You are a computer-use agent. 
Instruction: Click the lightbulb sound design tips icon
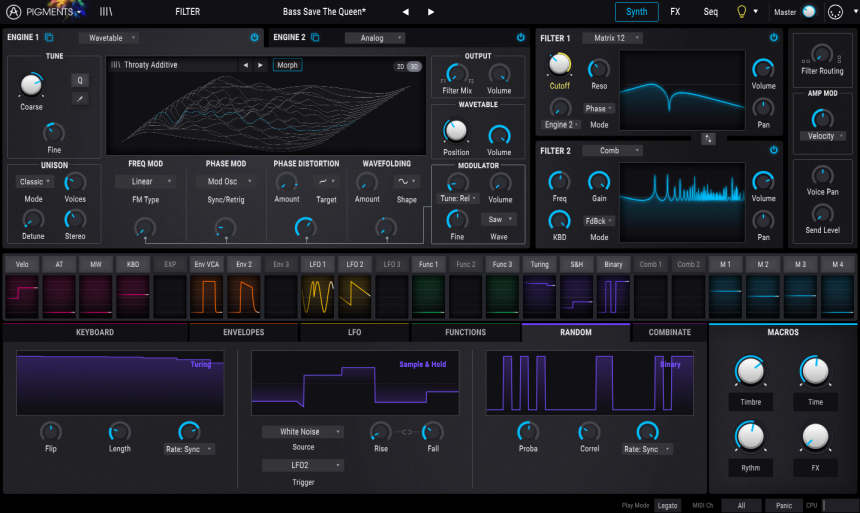[741, 12]
